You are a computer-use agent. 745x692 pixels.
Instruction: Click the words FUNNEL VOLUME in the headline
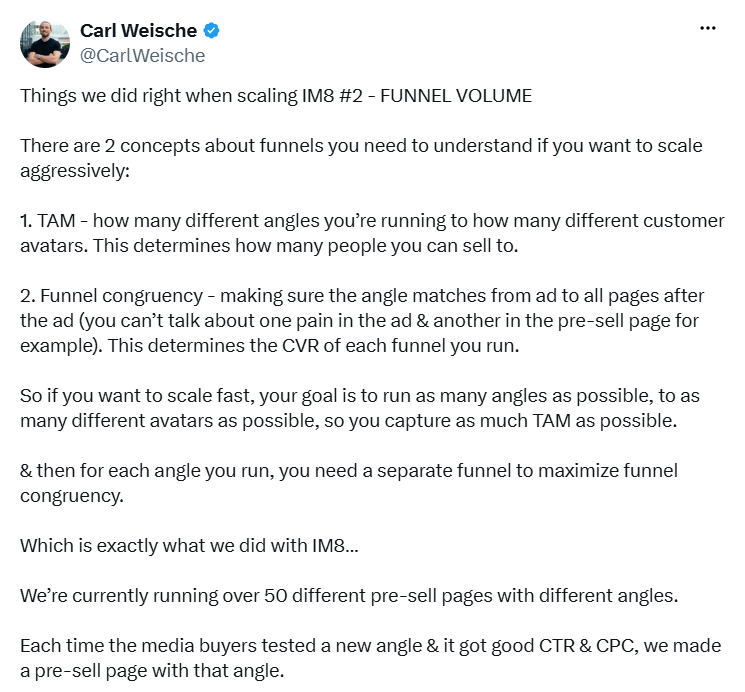456,96
